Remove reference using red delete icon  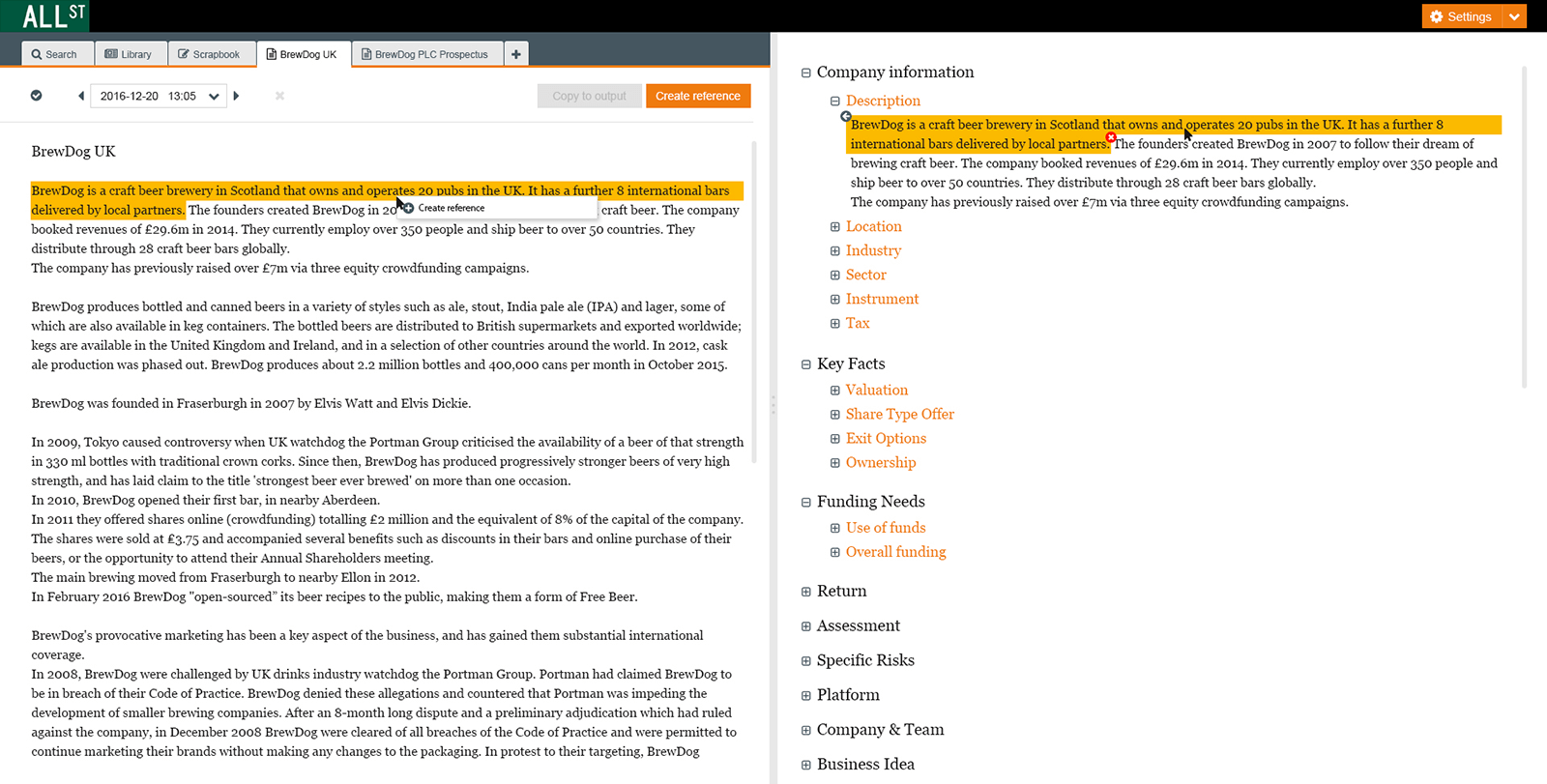1111,137
